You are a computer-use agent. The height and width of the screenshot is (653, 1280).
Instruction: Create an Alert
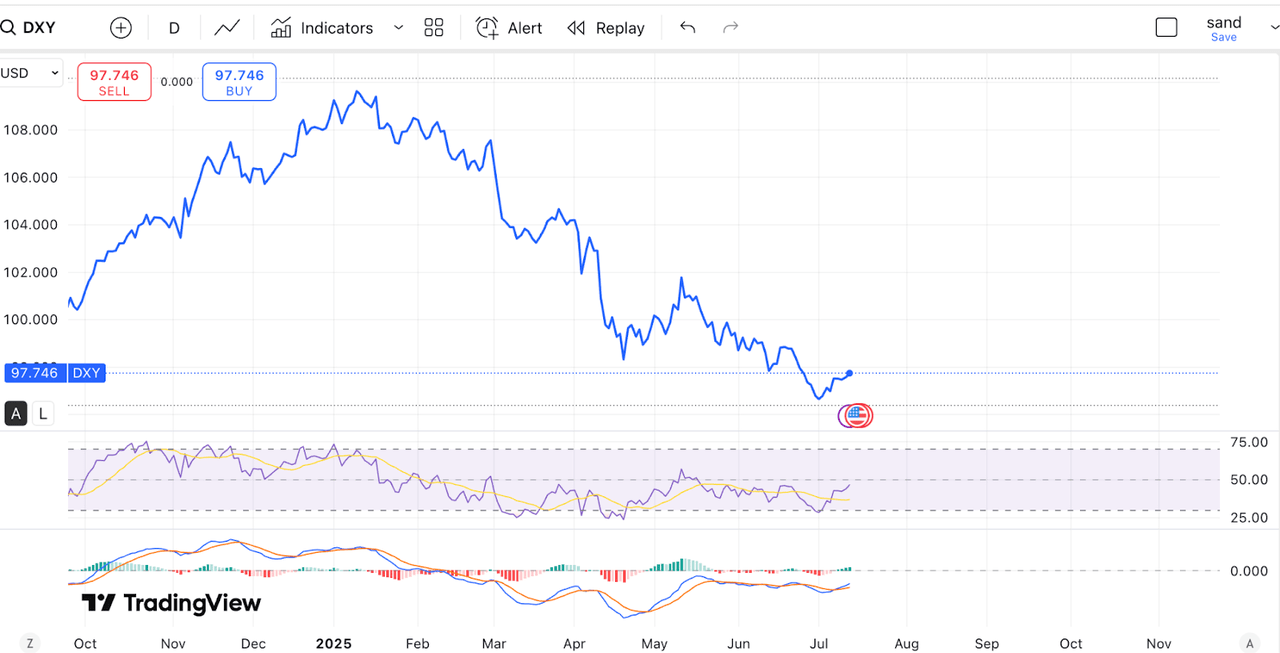tap(509, 28)
